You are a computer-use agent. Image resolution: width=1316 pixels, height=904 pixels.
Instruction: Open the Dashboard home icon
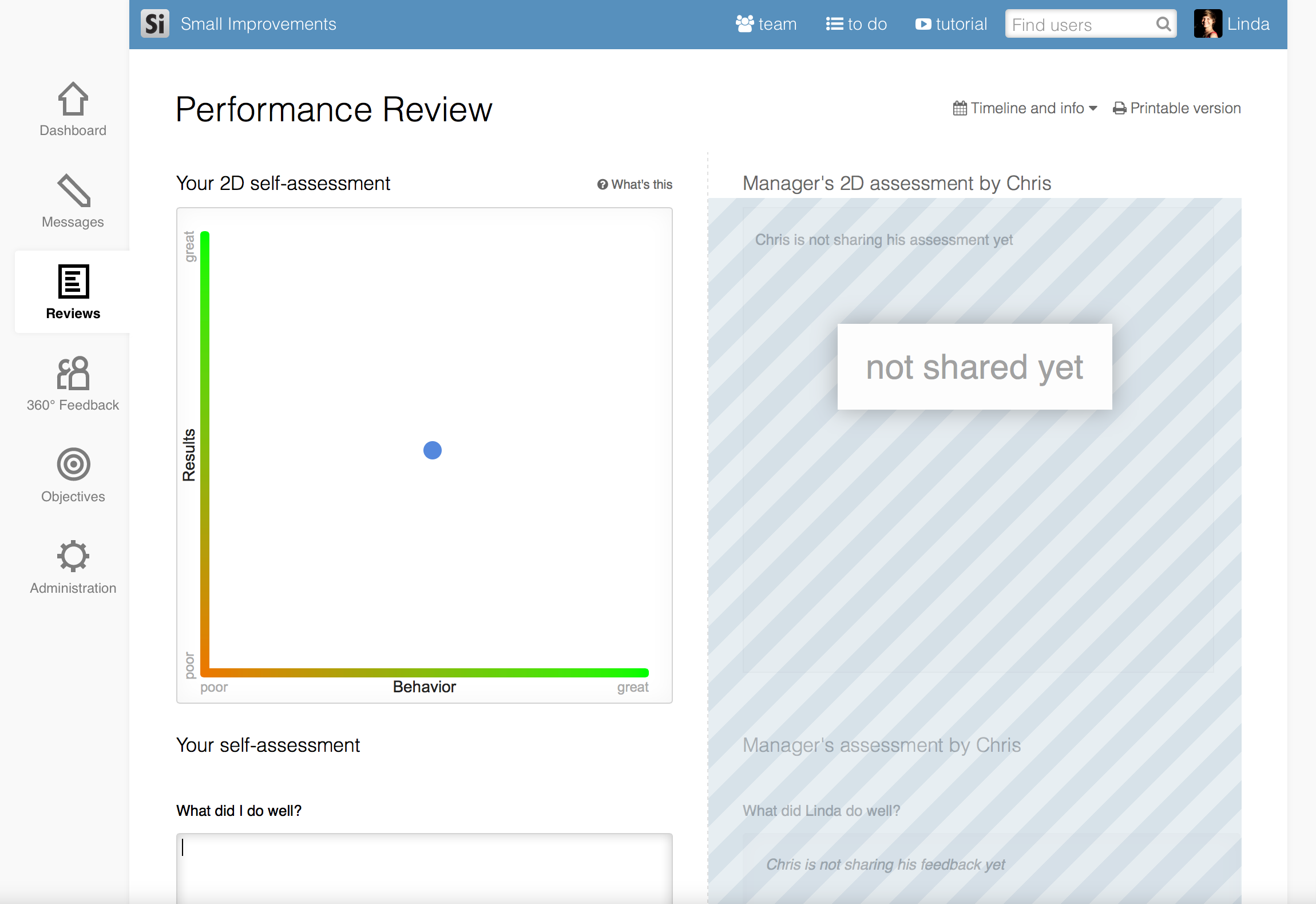pyautogui.click(x=73, y=100)
